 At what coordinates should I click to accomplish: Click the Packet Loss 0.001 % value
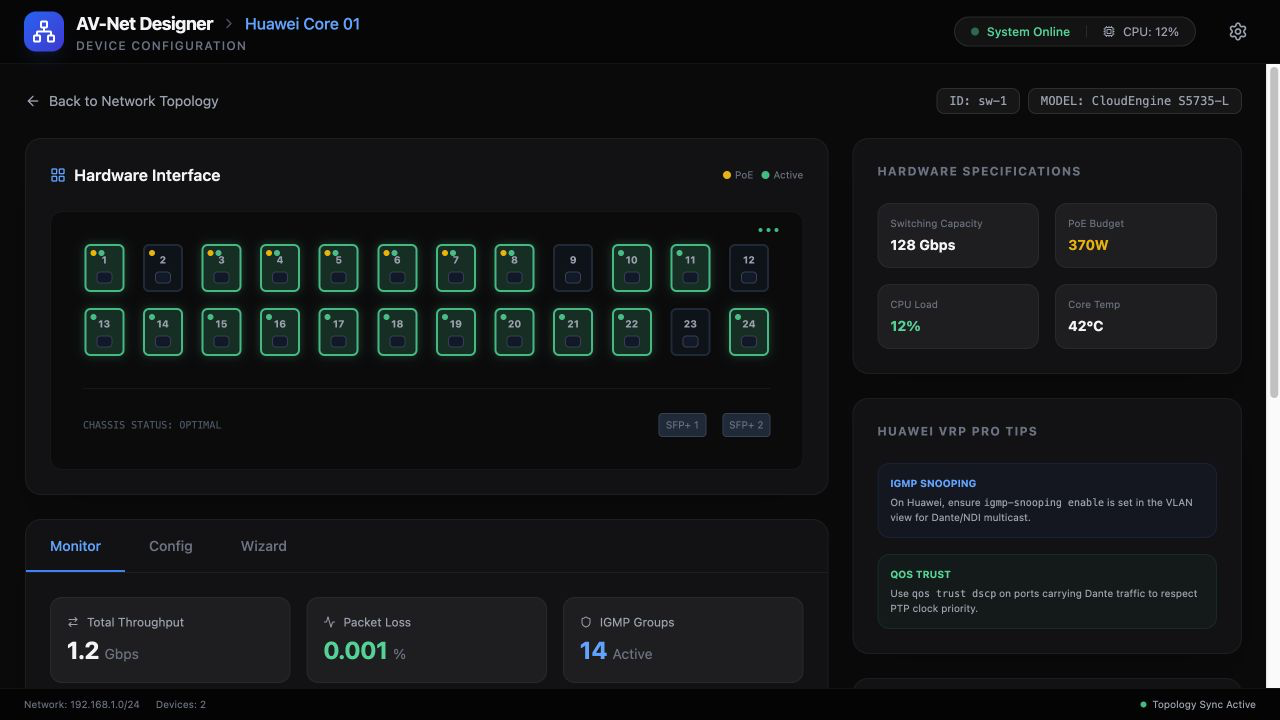tap(365, 651)
